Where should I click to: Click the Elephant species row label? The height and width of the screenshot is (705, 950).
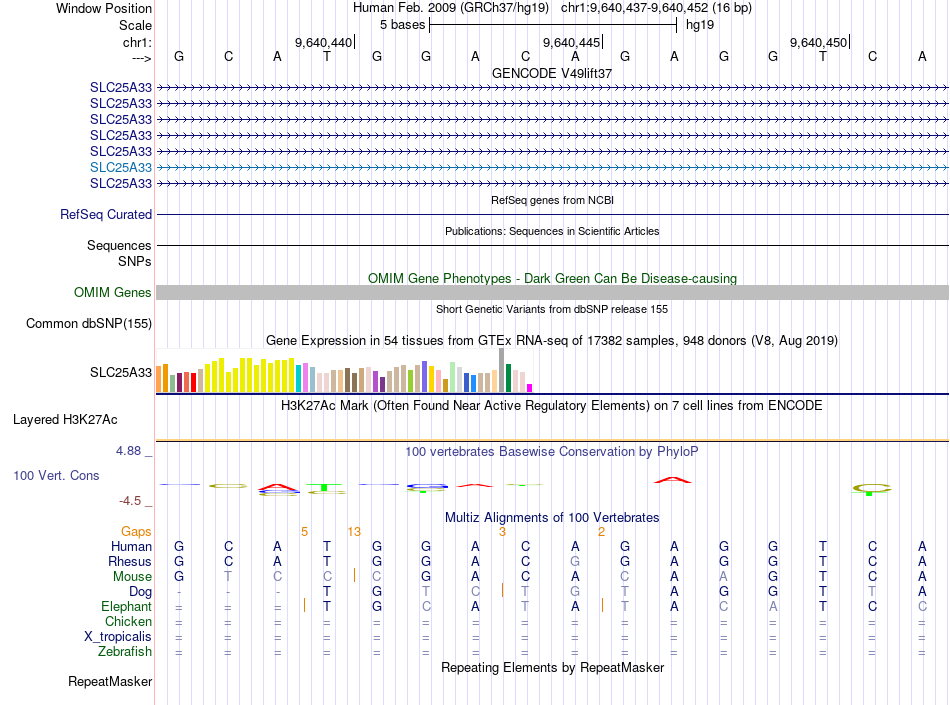(126, 606)
